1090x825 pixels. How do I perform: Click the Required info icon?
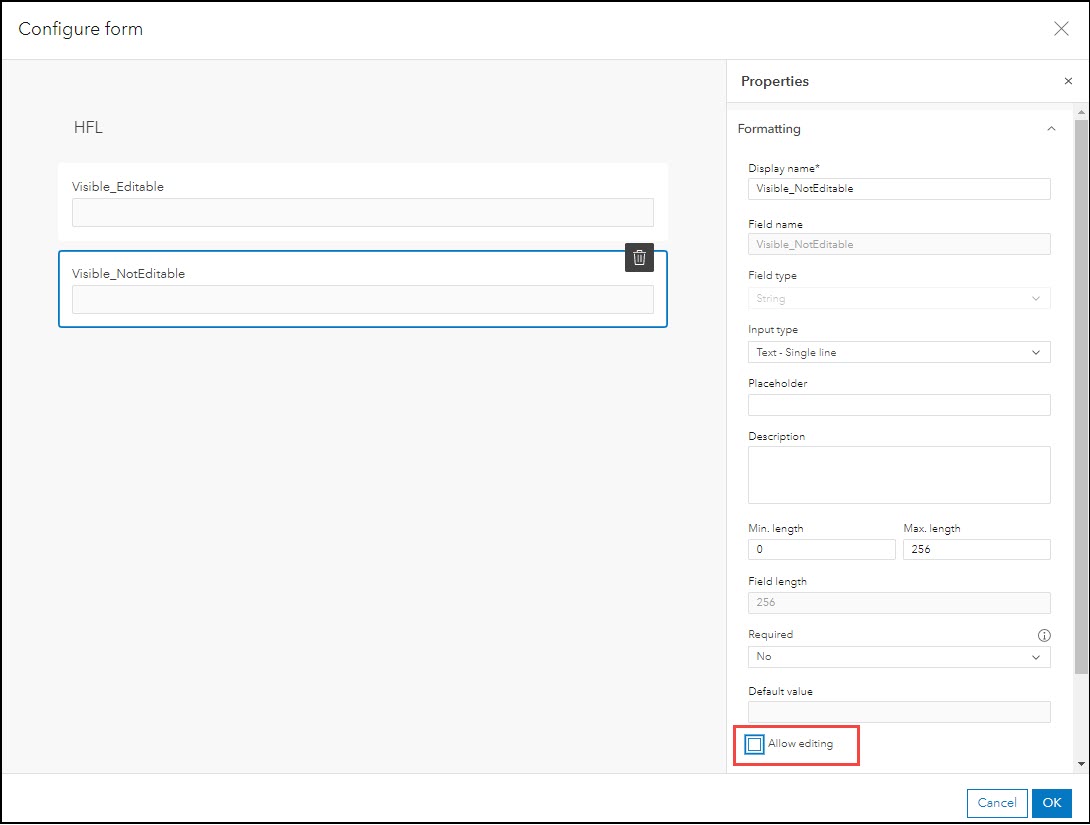[1044, 635]
